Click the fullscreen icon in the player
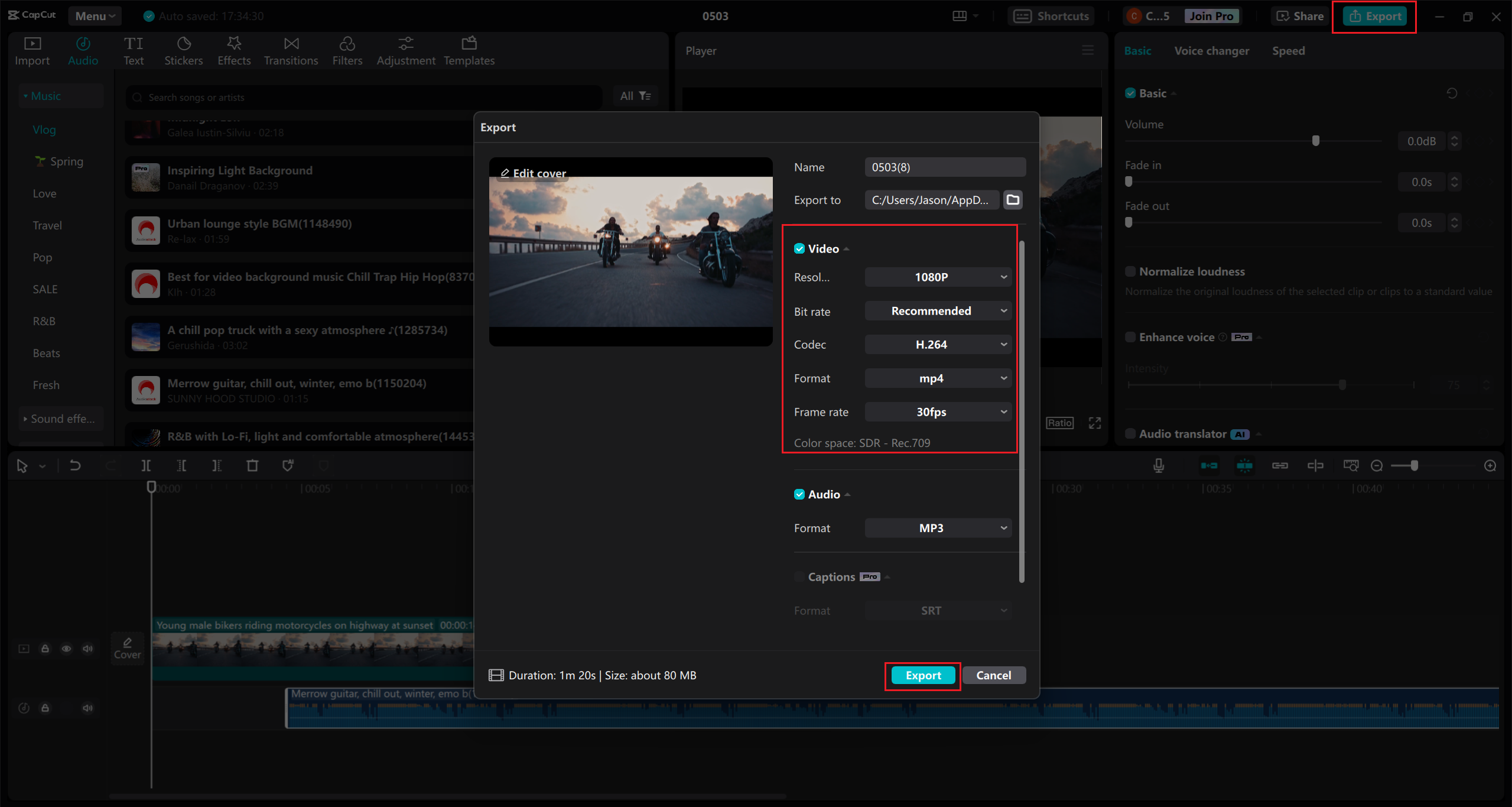The height and width of the screenshot is (807, 1512). pos(1095,423)
